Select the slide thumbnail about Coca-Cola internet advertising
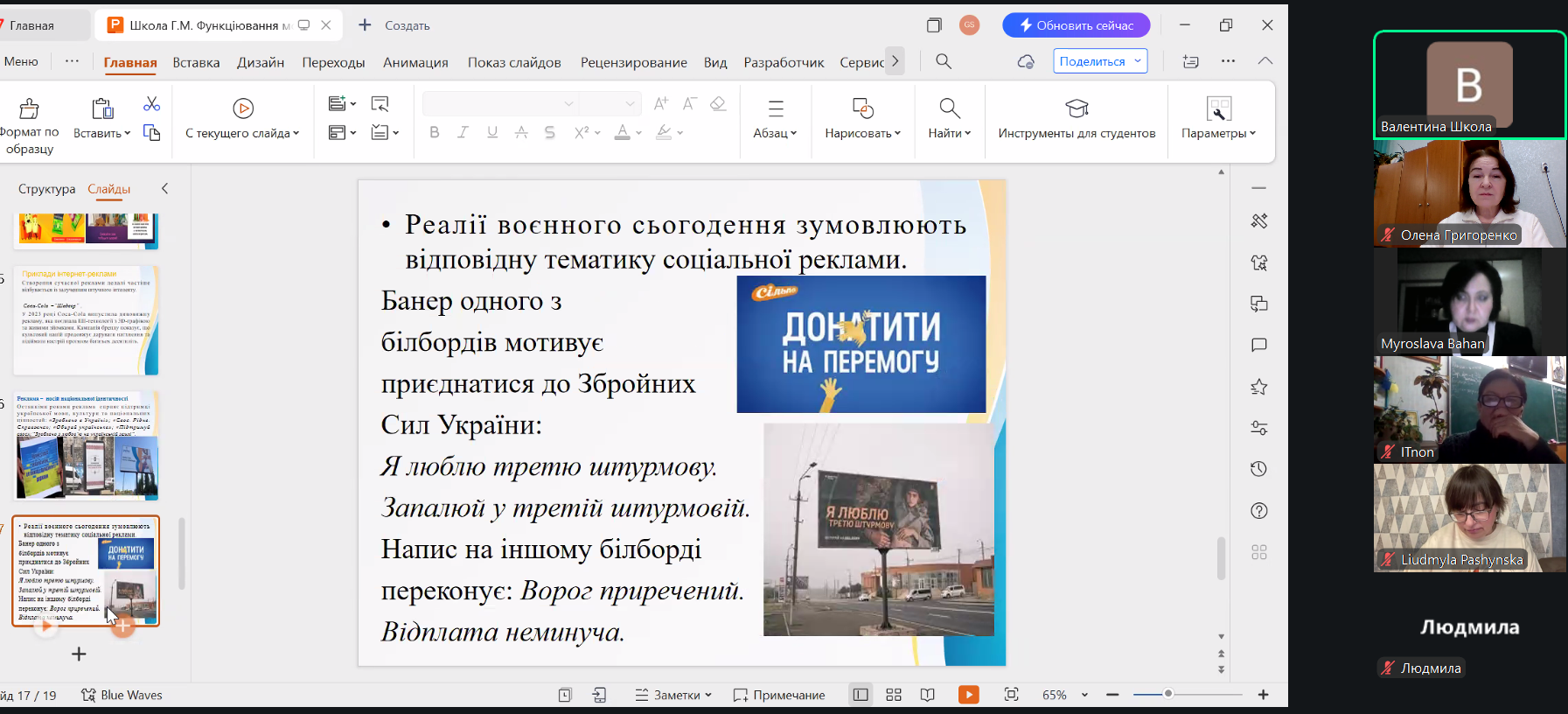The image size is (1568, 714). click(x=86, y=320)
